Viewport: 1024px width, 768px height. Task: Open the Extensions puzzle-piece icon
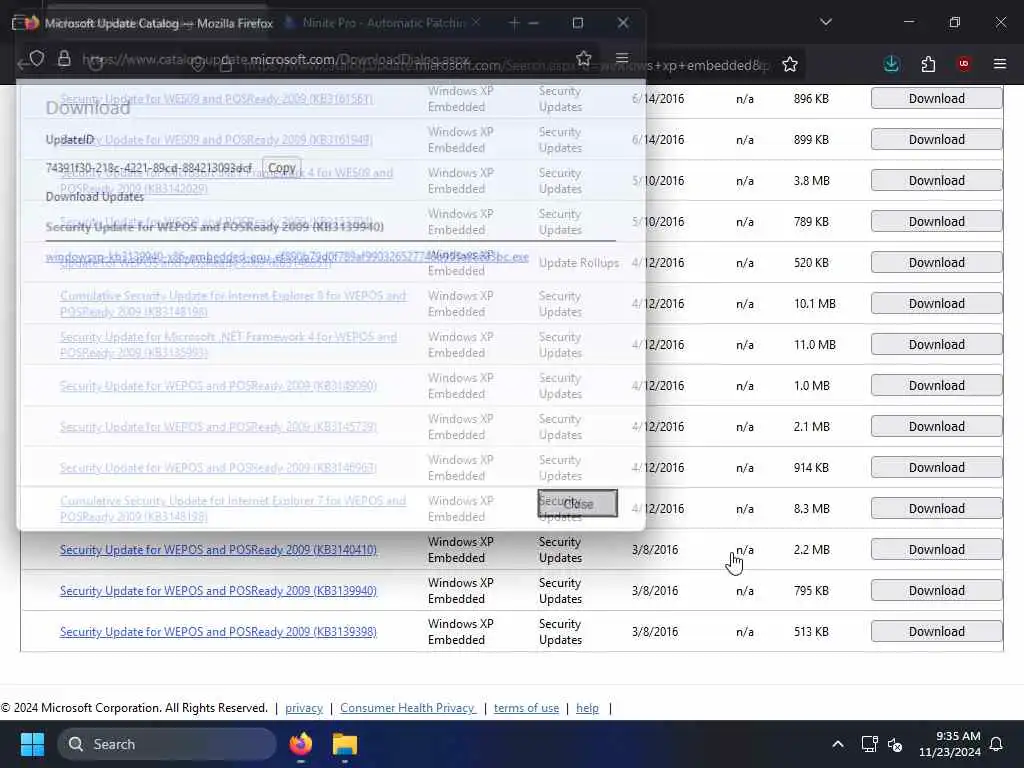pos(928,64)
